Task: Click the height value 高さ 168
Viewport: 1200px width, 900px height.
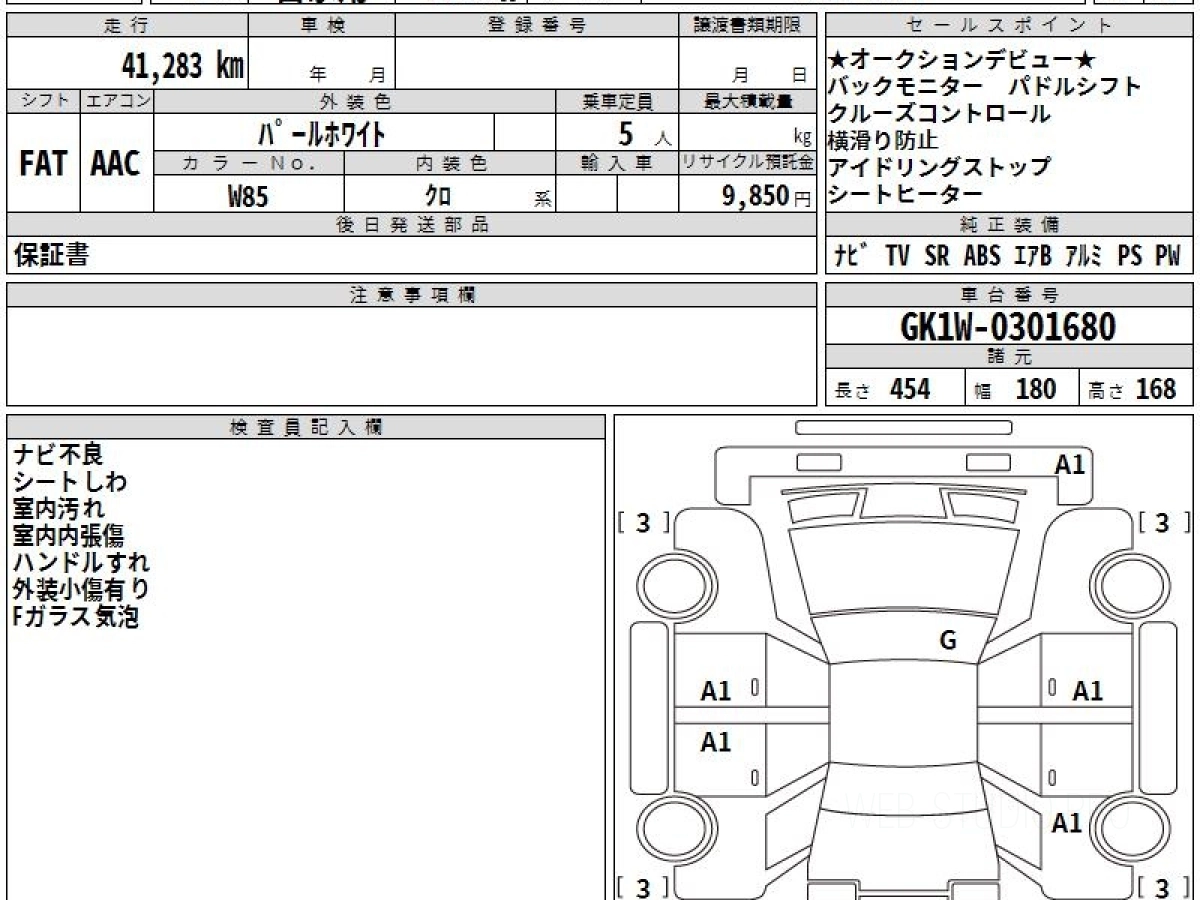Action: [x=1133, y=389]
